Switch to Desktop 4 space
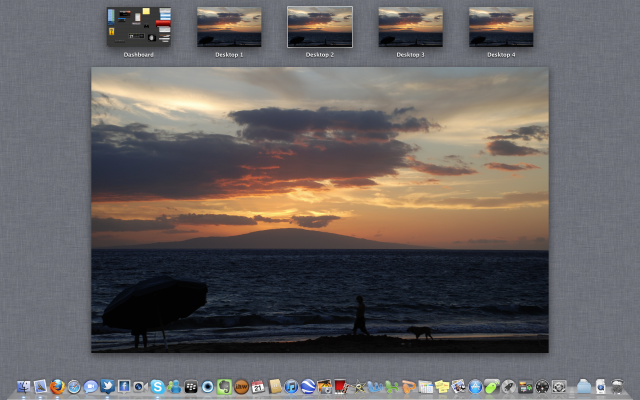 (501, 28)
